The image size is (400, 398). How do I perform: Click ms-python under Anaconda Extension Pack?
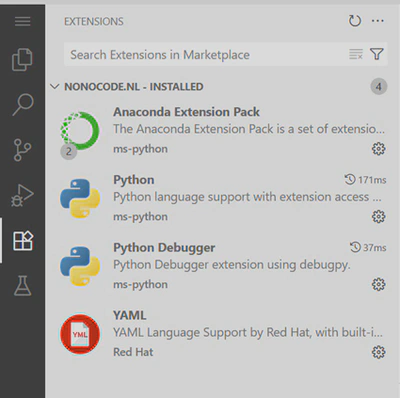(140, 149)
